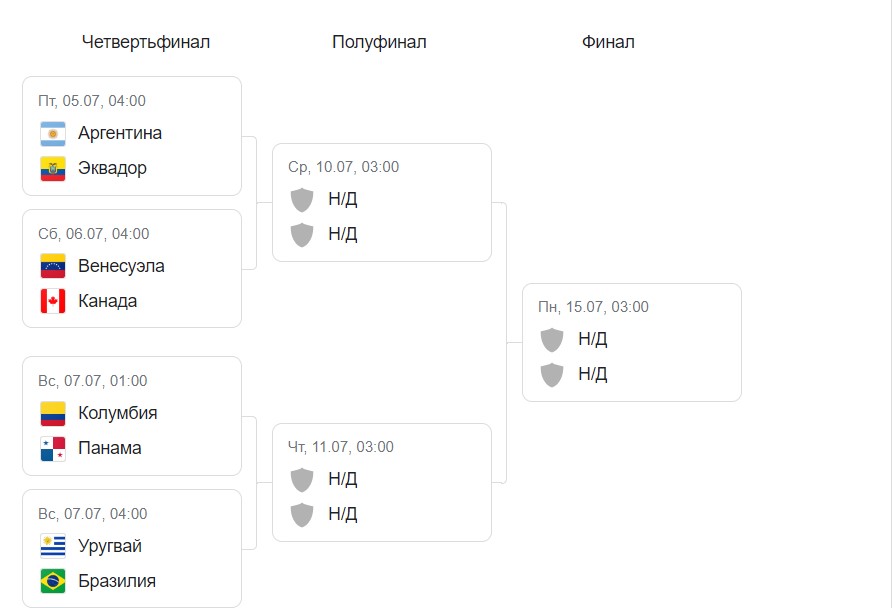Click the Uruguay flag icon

[53, 547]
